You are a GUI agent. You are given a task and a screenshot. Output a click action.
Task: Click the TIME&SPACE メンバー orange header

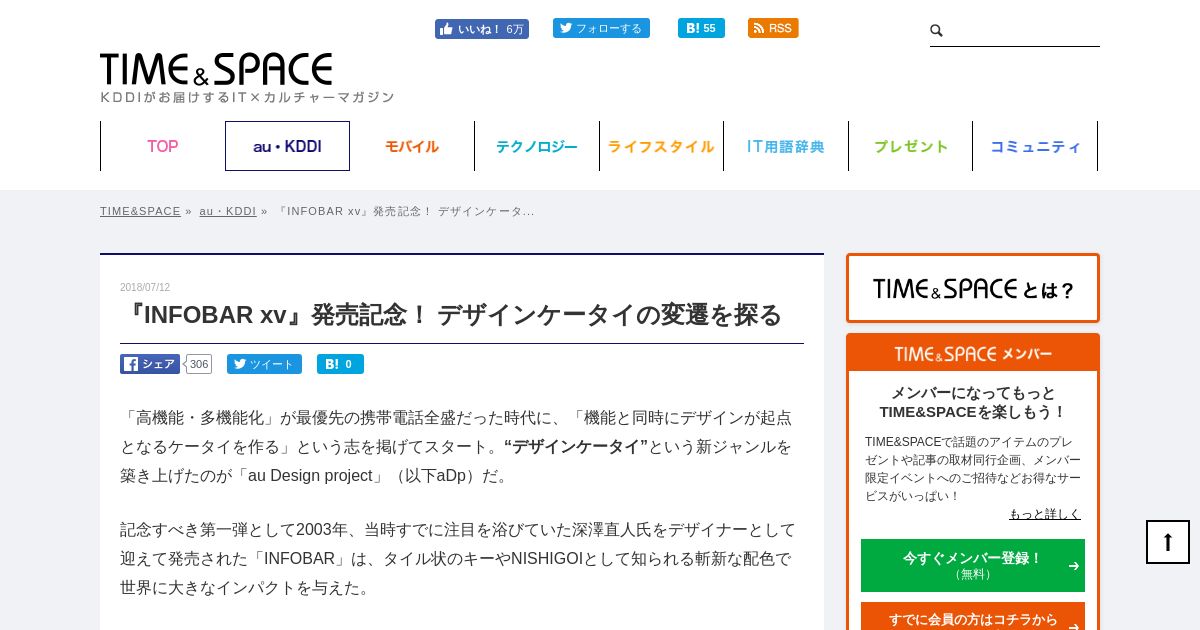(x=973, y=354)
